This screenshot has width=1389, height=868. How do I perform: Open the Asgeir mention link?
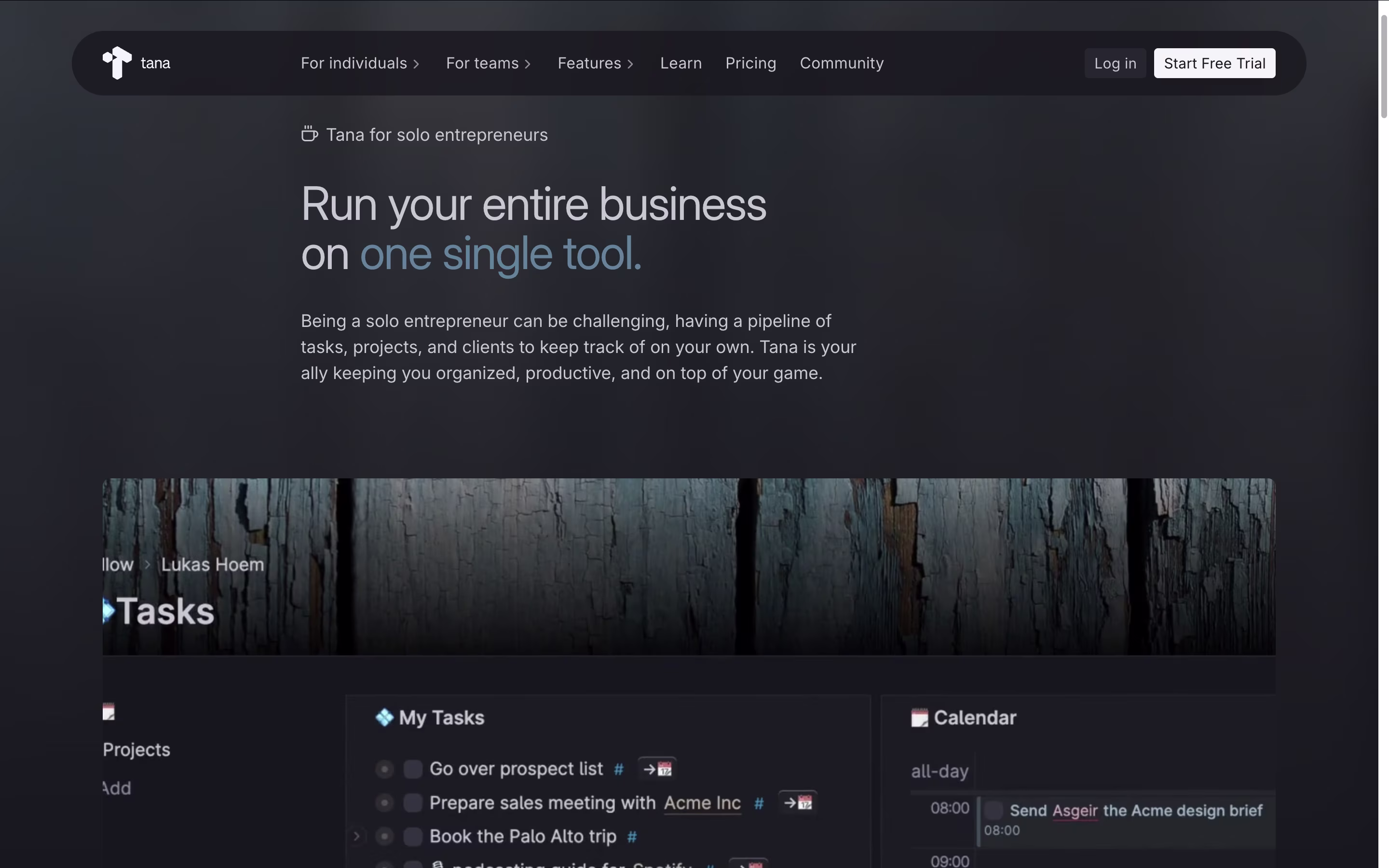tap(1075, 811)
